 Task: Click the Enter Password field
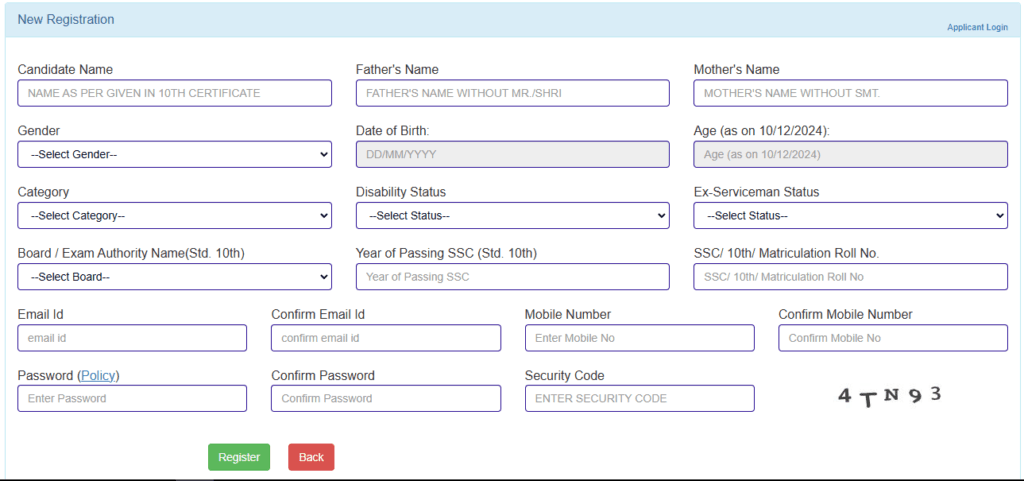(132, 398)
